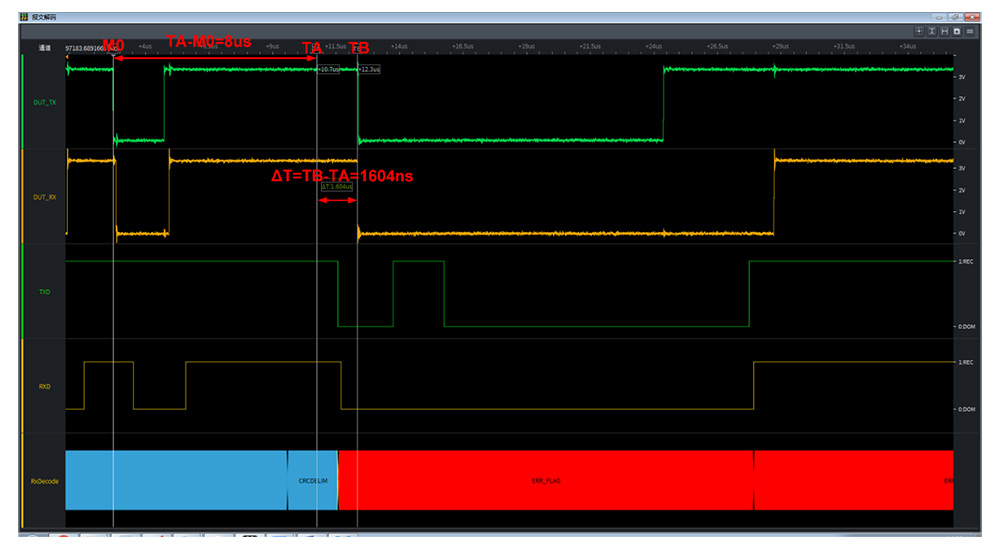Viewport: 1000px width, 548px height.
Task: Select the TXD channel label
Action: 45,292
